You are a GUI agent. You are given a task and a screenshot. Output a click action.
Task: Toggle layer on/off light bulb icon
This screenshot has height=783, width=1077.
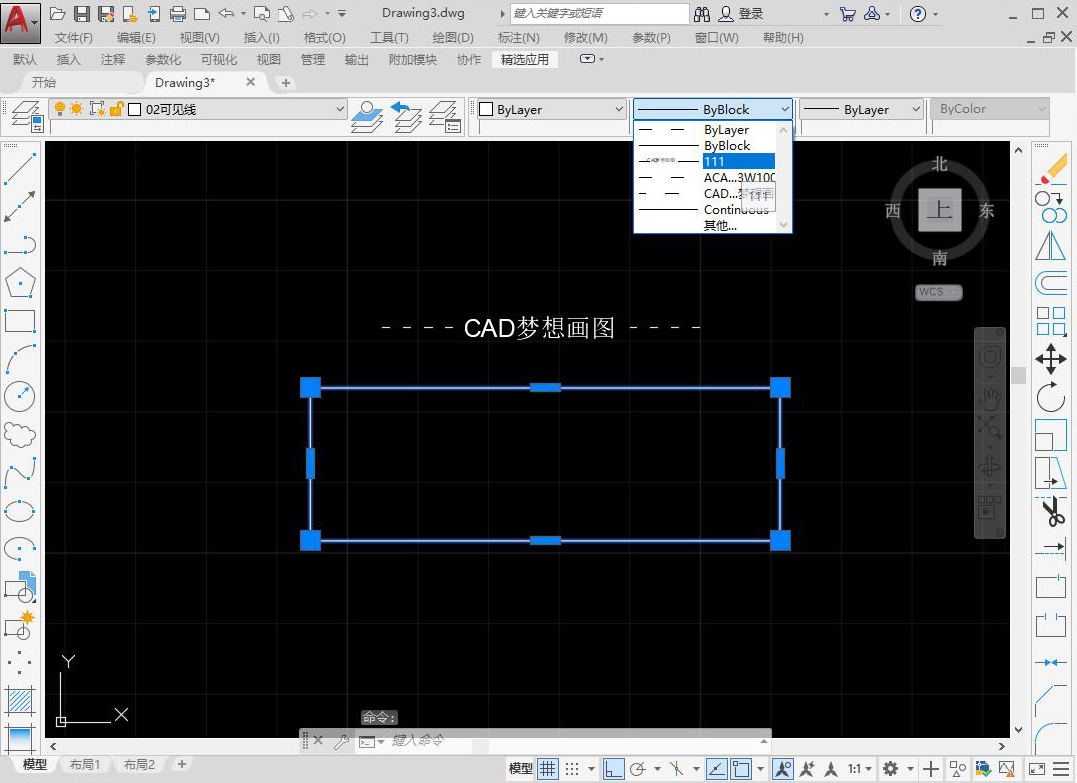(60, 109)
